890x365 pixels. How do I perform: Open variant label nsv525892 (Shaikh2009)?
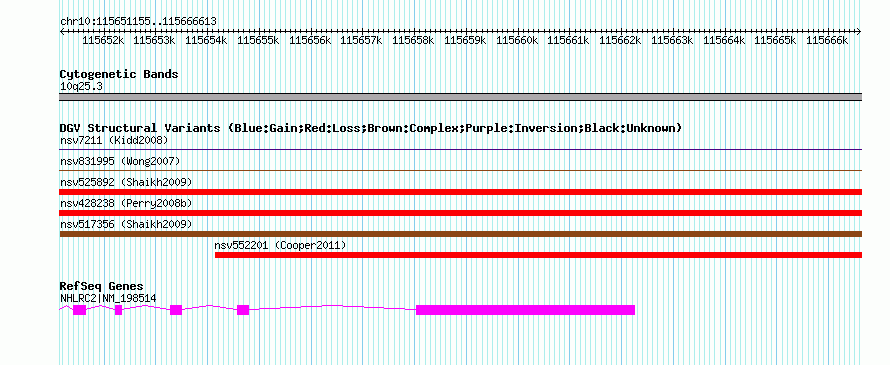(126, 182)
